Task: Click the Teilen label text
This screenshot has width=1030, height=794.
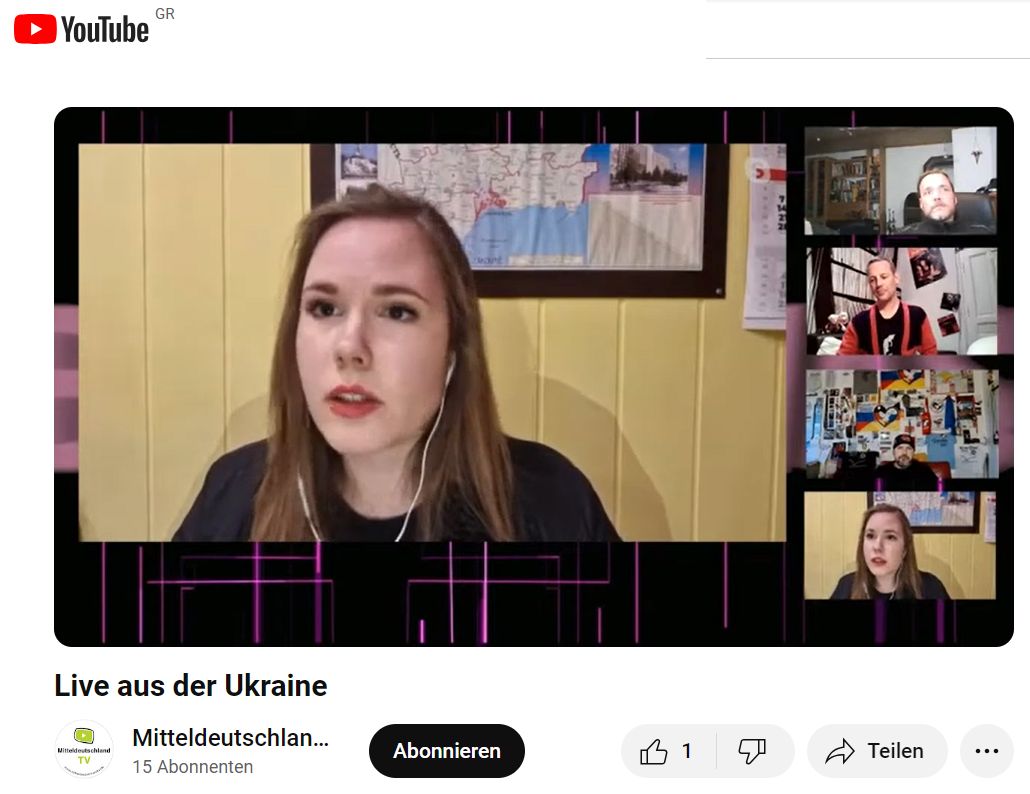Action: (895, 751)
